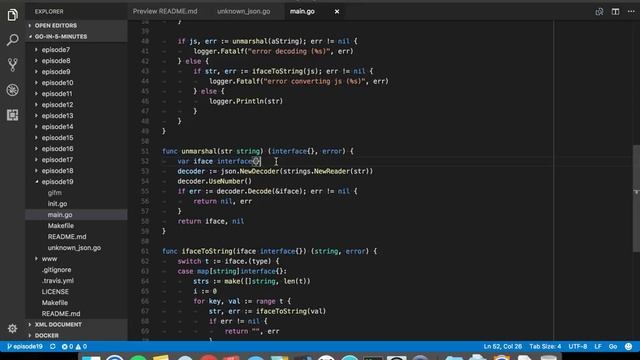Open the .gitignore file
The image size is (640, 360).
[x=56, y=270]
